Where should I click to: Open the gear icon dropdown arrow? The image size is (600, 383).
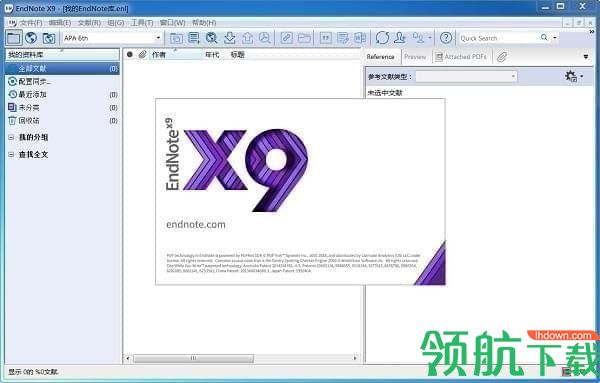(x=582, y=76)
